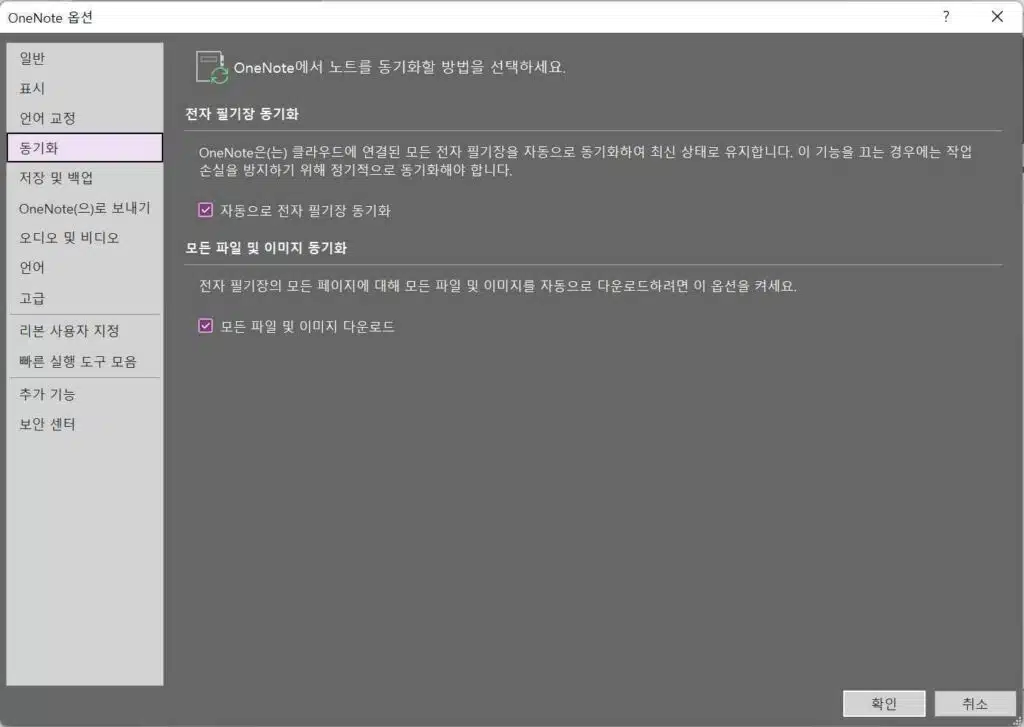Click the 전자 필기장 동기화 section heading
The image size is (1024, 727).
click(242, 114)
